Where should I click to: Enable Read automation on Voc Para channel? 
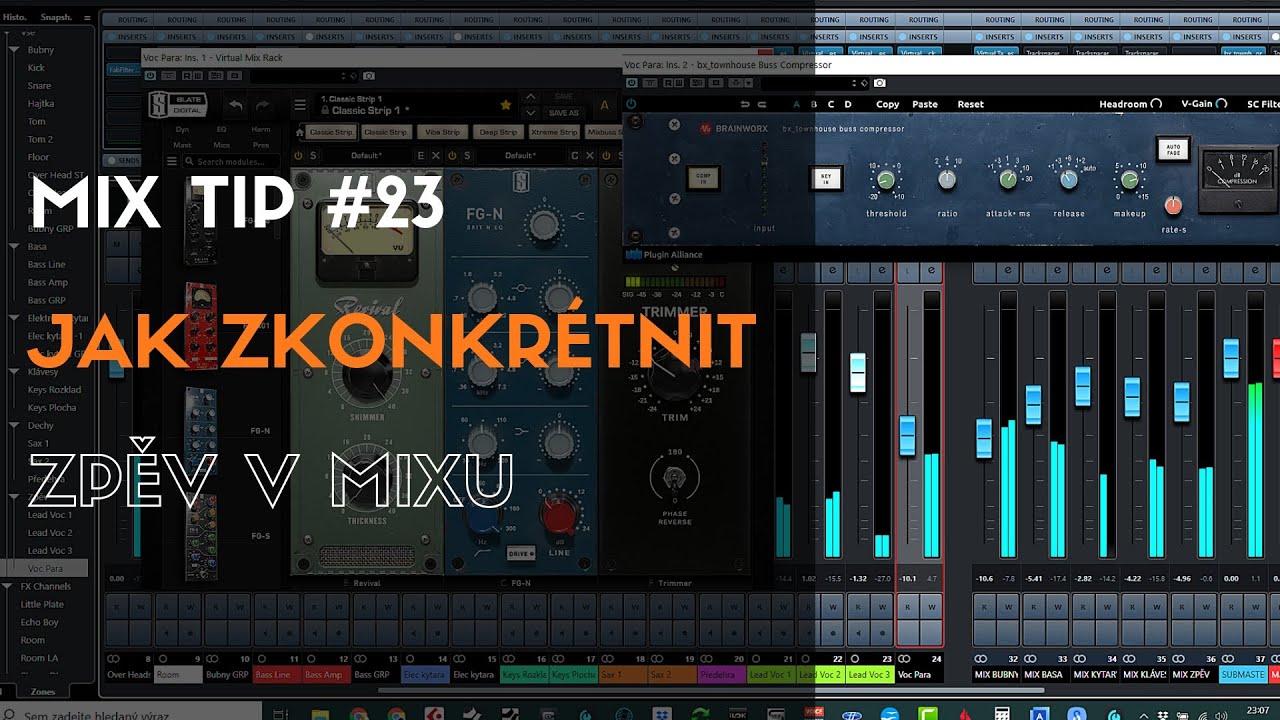pos(908,605)
